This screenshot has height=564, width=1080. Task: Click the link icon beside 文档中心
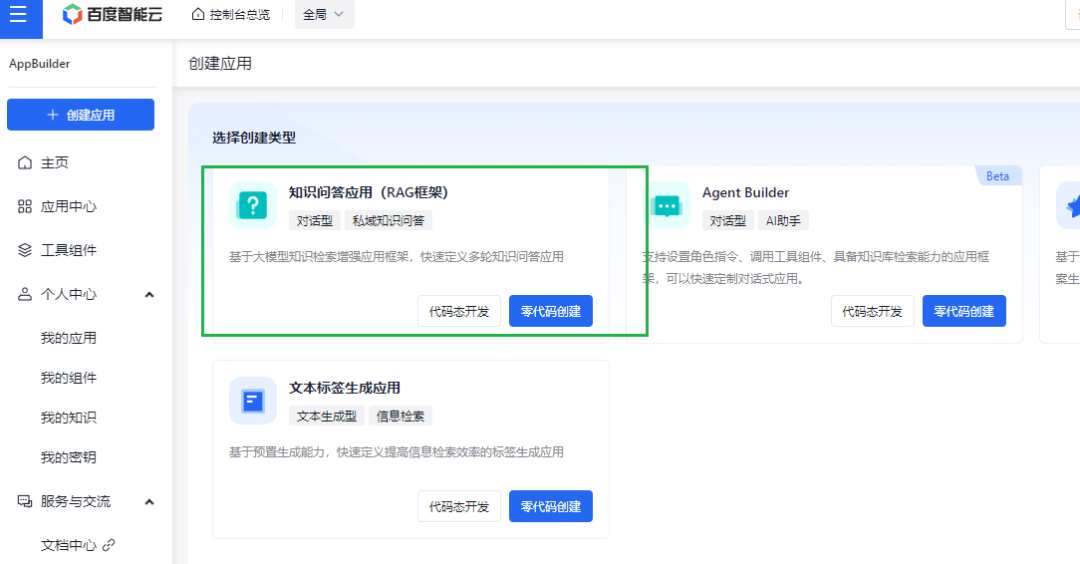click(109, 545)
